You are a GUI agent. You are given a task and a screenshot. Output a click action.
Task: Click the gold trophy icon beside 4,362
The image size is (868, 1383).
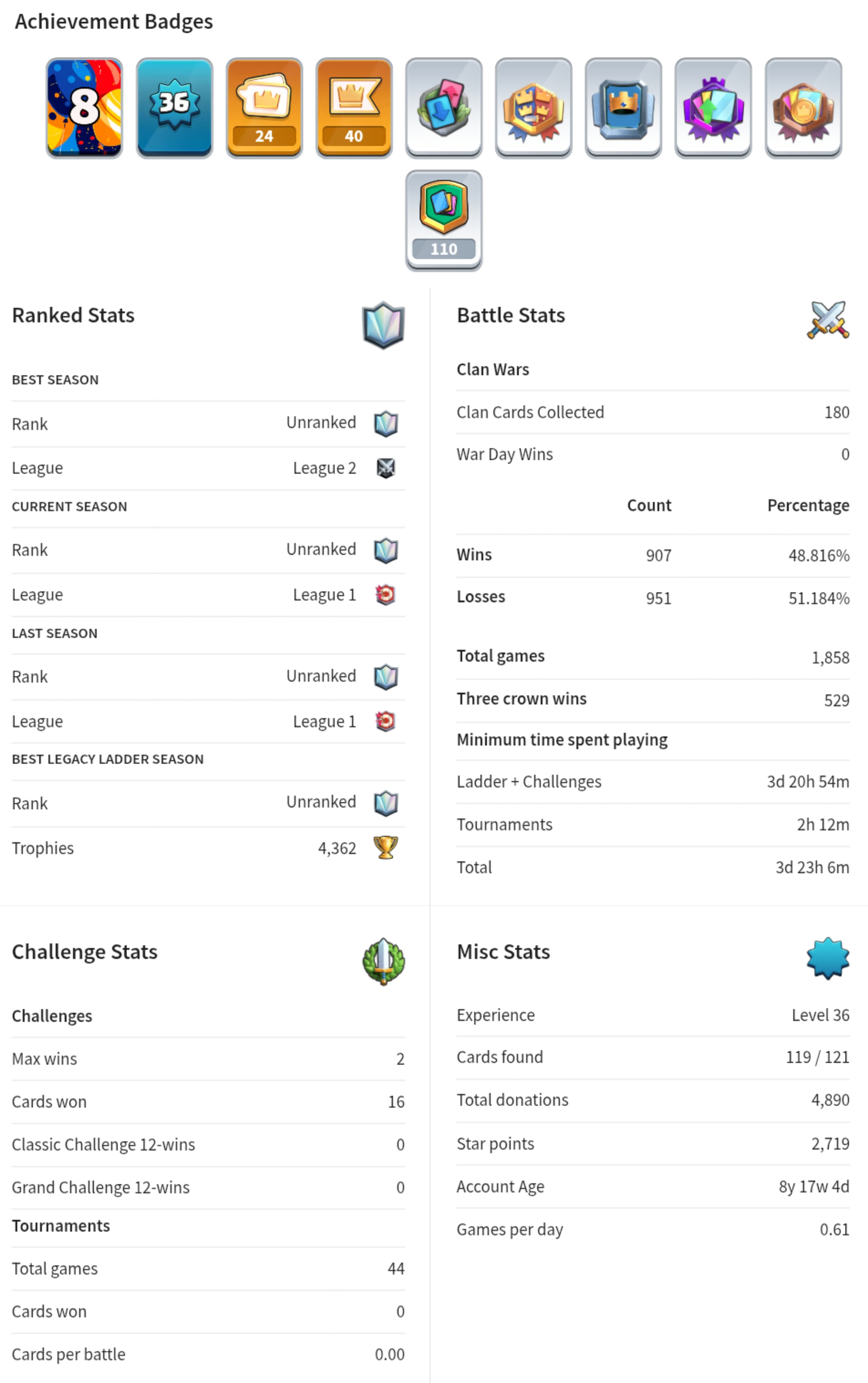tap(386, 847)
